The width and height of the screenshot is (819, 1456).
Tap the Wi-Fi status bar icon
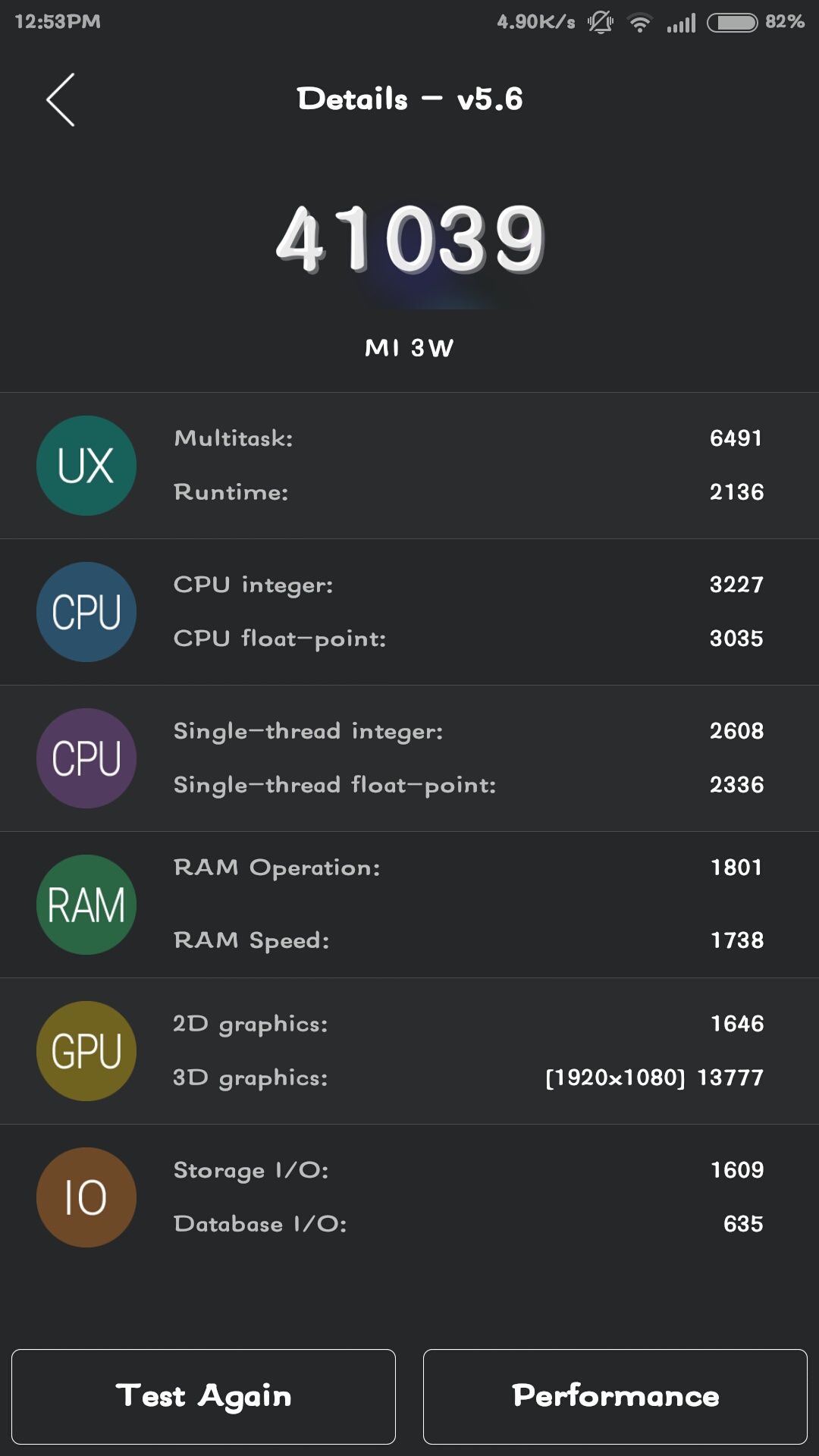pyautogui.click(x=640, y=23)
